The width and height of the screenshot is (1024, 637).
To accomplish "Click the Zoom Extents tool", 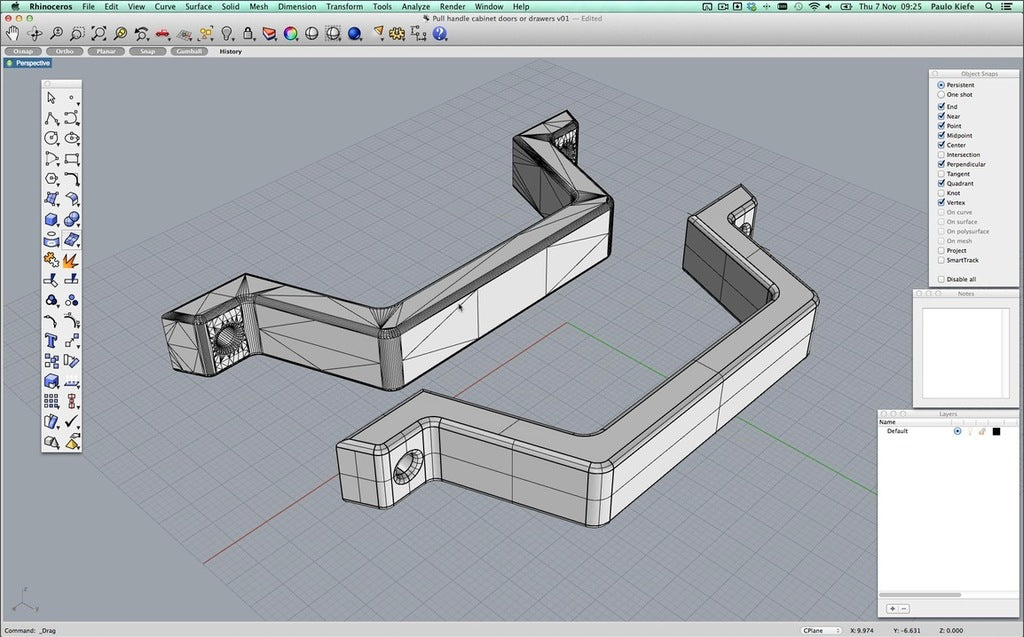I will (99, 33).
